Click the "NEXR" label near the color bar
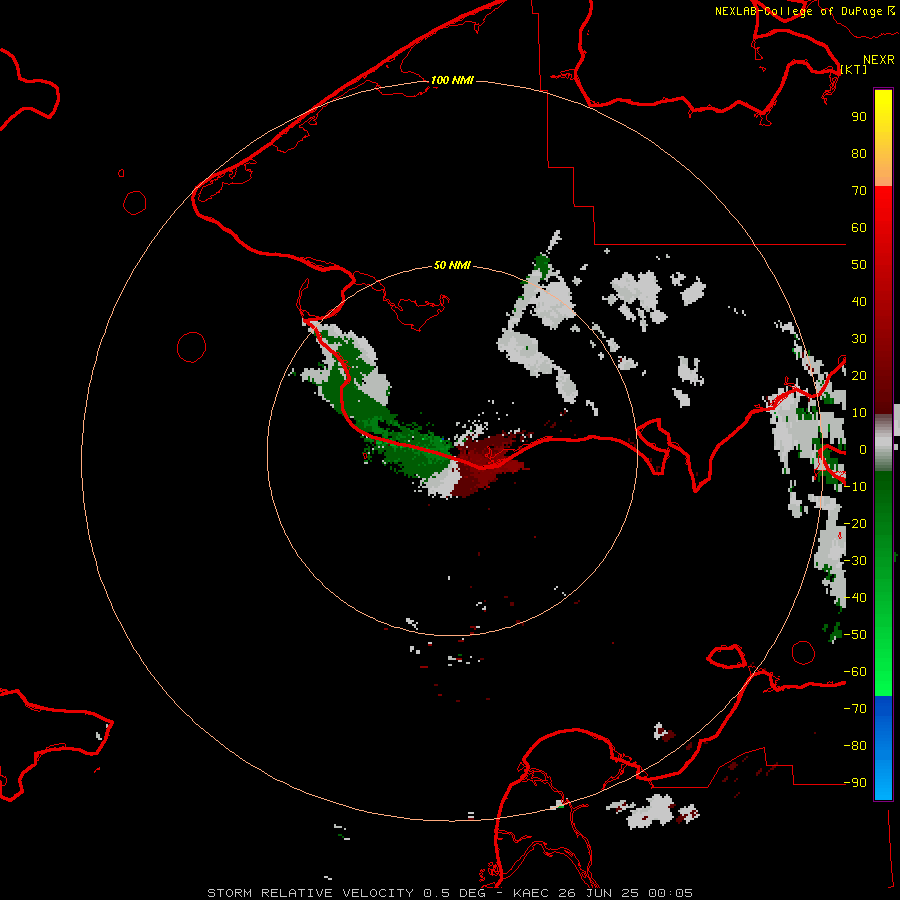Viewport: 900px width, 900px height. click(x=879, y=59)
